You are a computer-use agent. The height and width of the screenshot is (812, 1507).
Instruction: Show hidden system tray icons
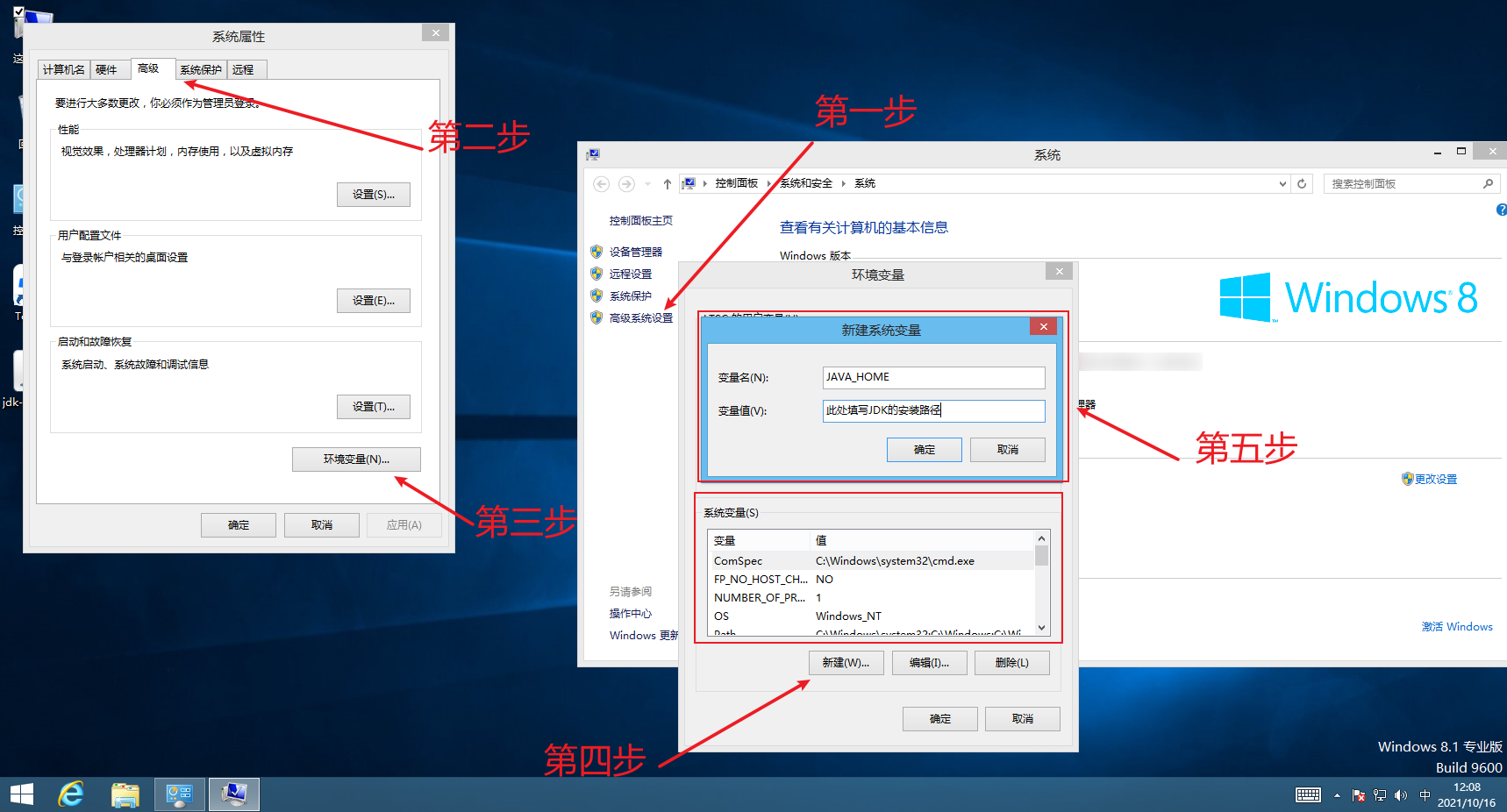[x=1337, y=795]
